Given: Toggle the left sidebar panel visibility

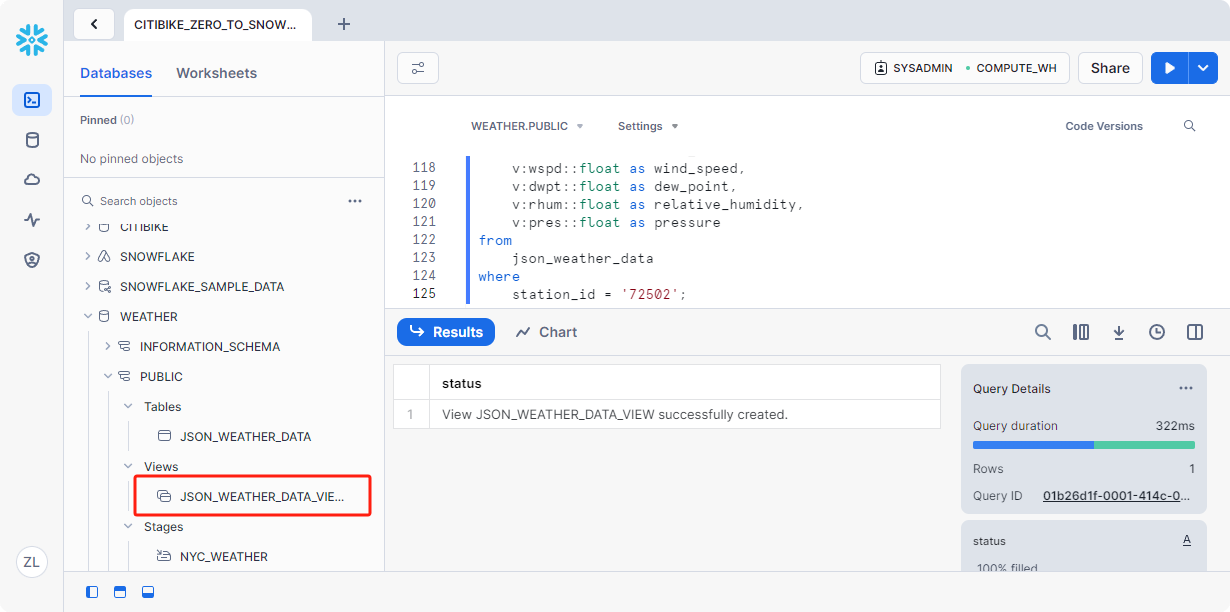Looking at the screenshot, I should pyautogui.click(x=92, y=592).
